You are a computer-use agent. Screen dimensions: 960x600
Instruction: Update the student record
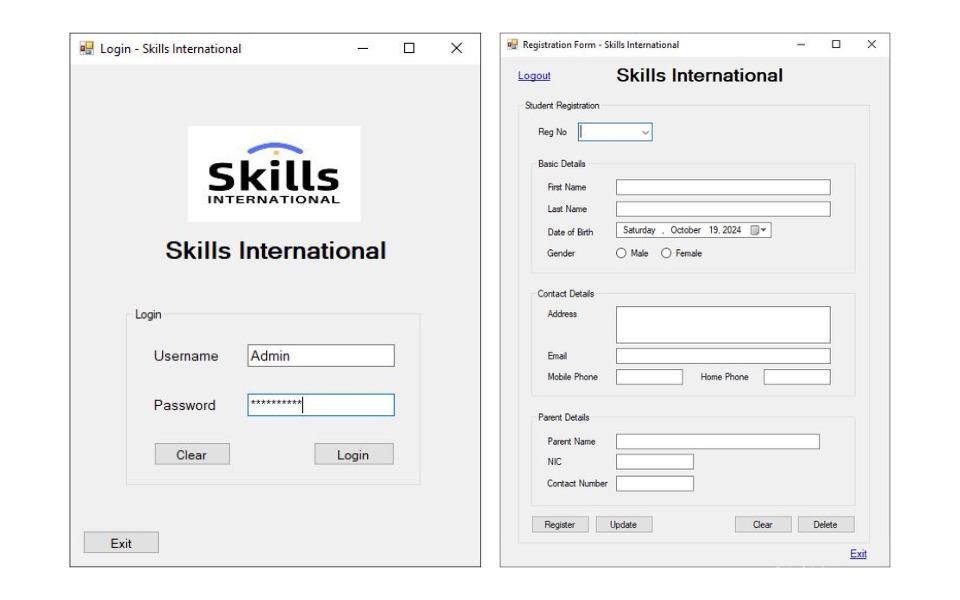coord(624,524)
